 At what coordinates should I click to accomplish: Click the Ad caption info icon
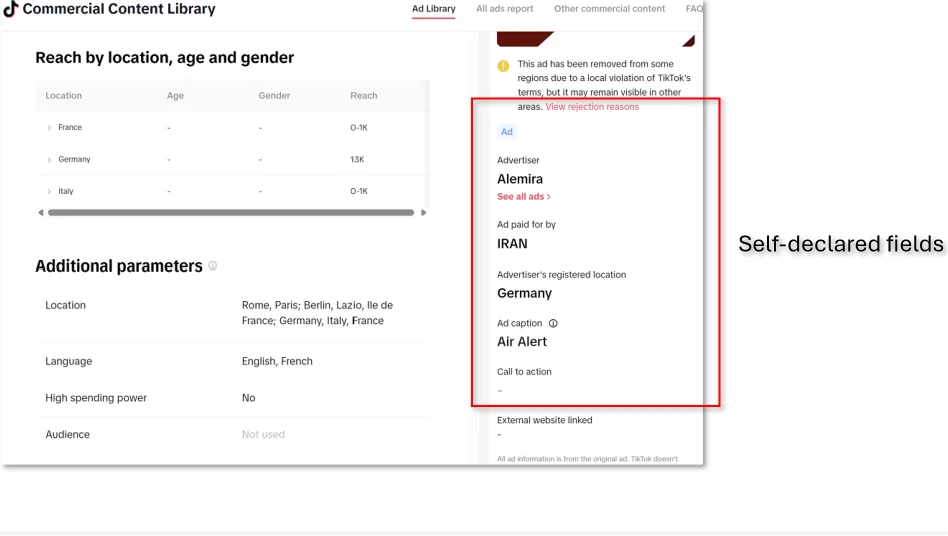(553, 323)
